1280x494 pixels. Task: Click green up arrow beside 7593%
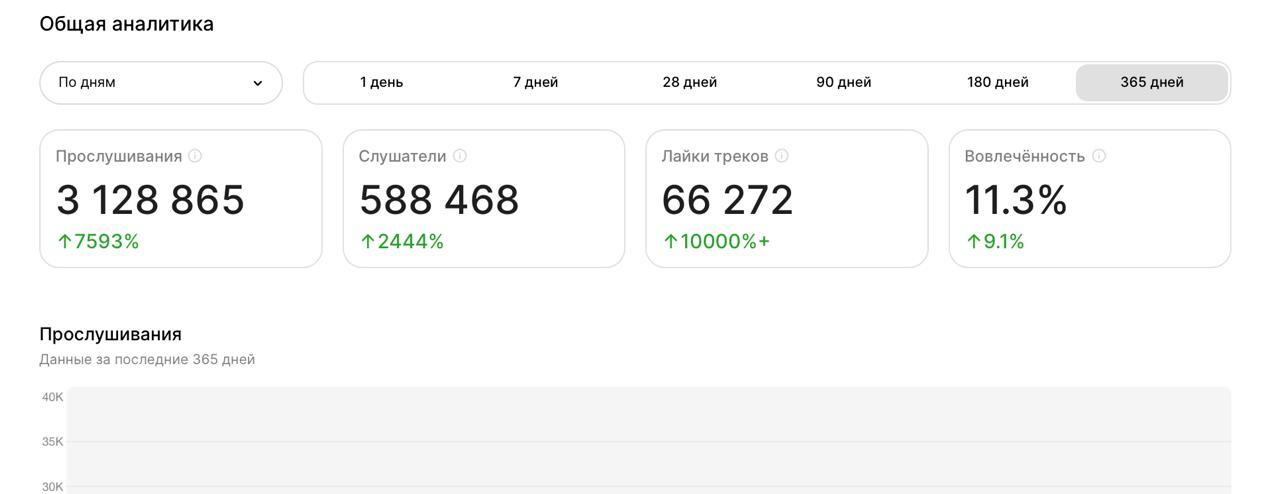click(65, 242)
